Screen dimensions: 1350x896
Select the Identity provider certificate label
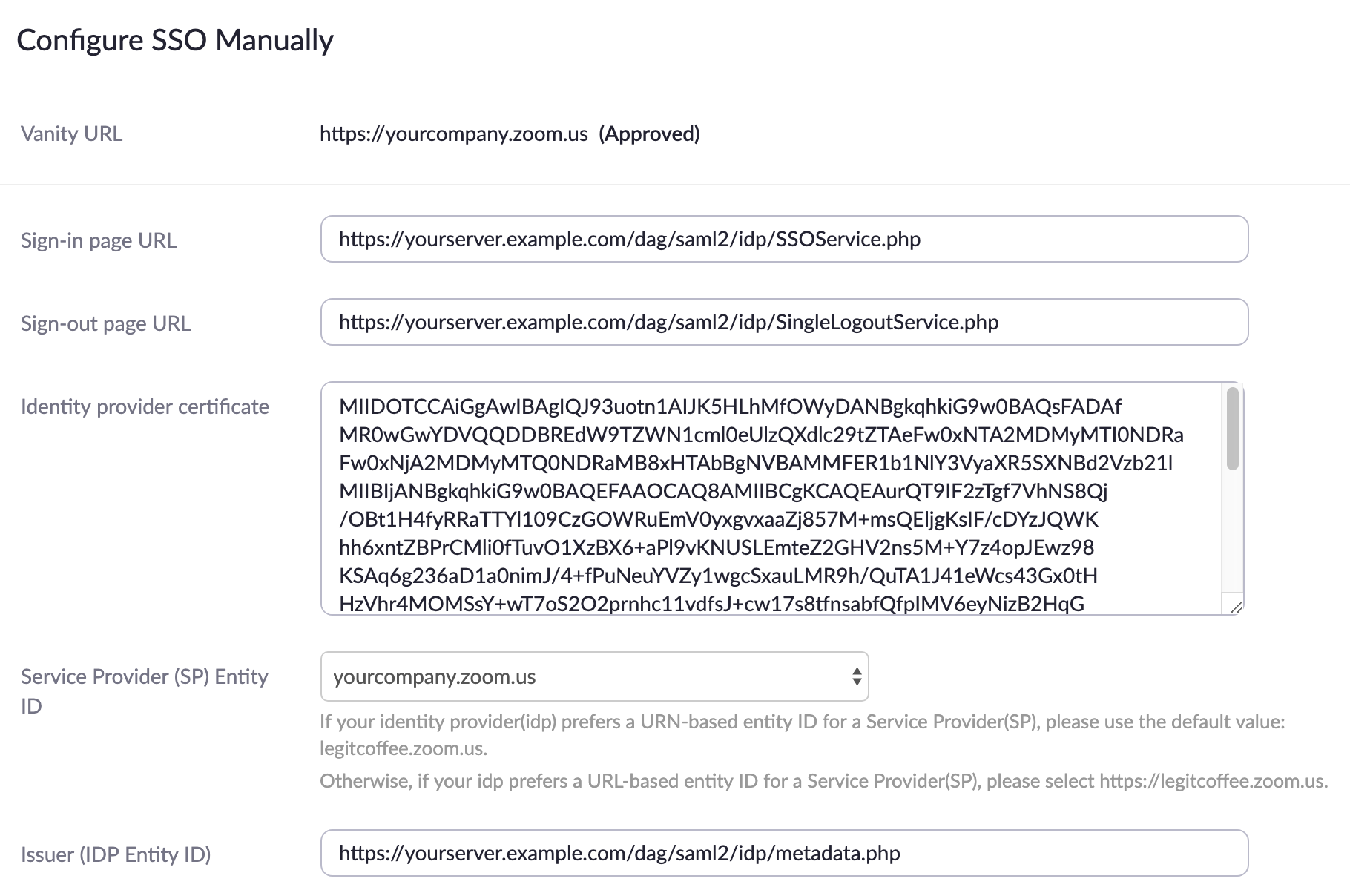[x=145, y=406]
